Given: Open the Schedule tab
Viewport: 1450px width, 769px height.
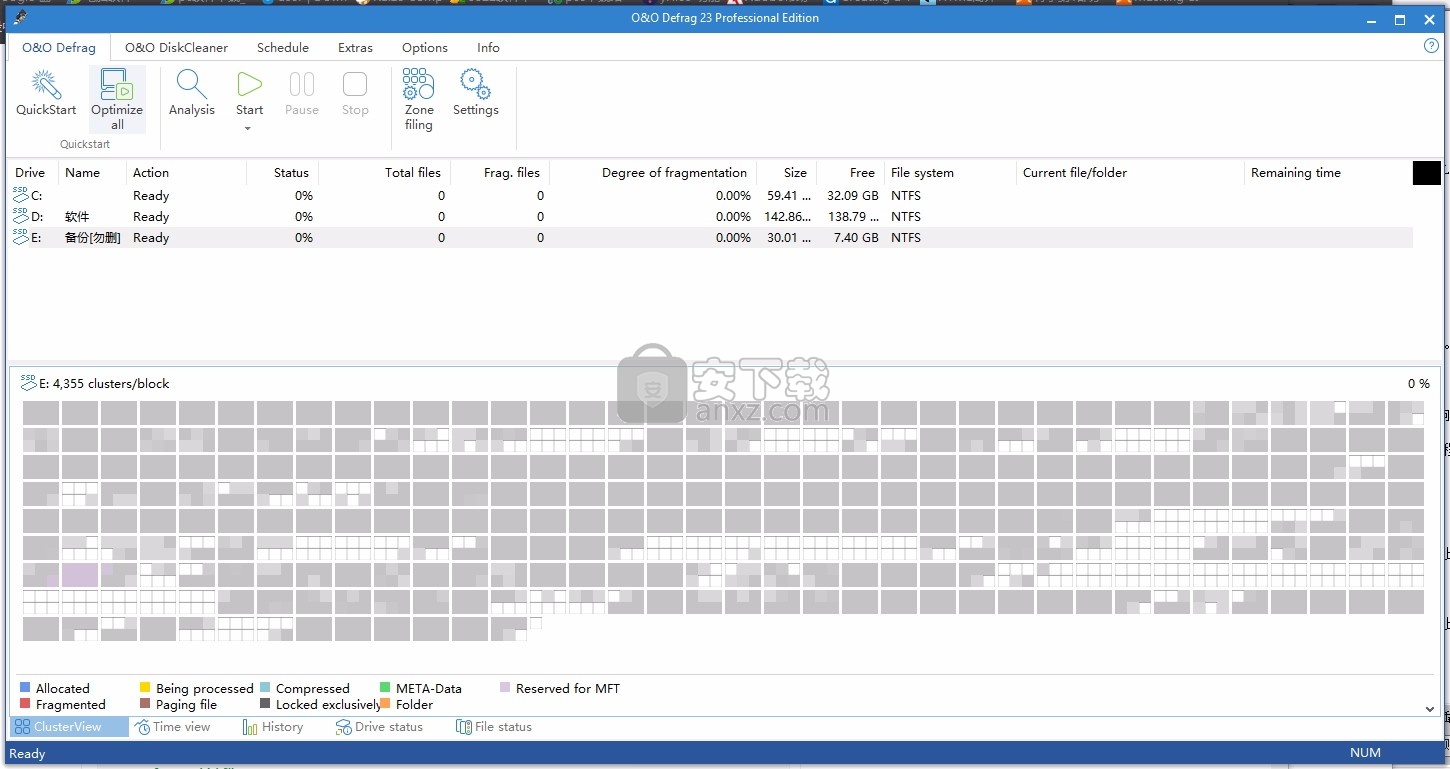Looking at the screenshot, I should click(x=283, y=47).
